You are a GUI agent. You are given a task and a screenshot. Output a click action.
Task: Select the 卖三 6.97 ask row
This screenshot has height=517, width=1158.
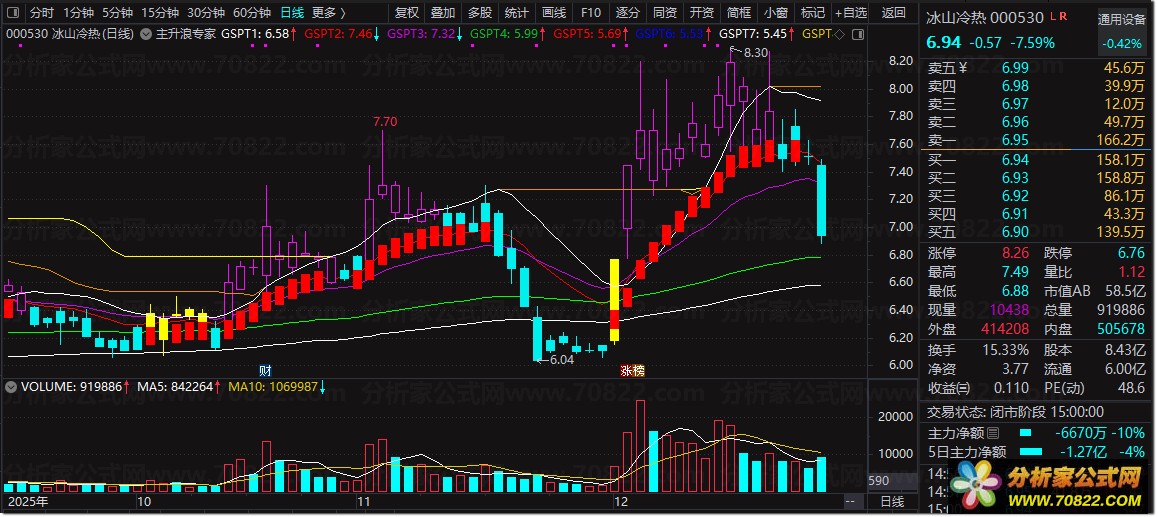[1038, 104]
